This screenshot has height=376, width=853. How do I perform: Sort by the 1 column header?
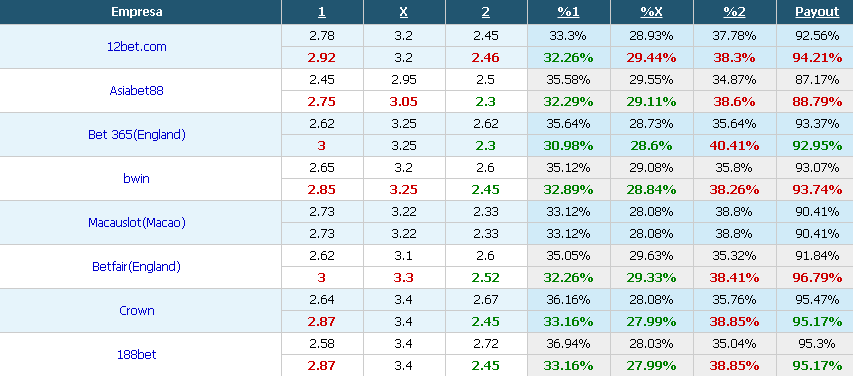[x=322, y=12]
